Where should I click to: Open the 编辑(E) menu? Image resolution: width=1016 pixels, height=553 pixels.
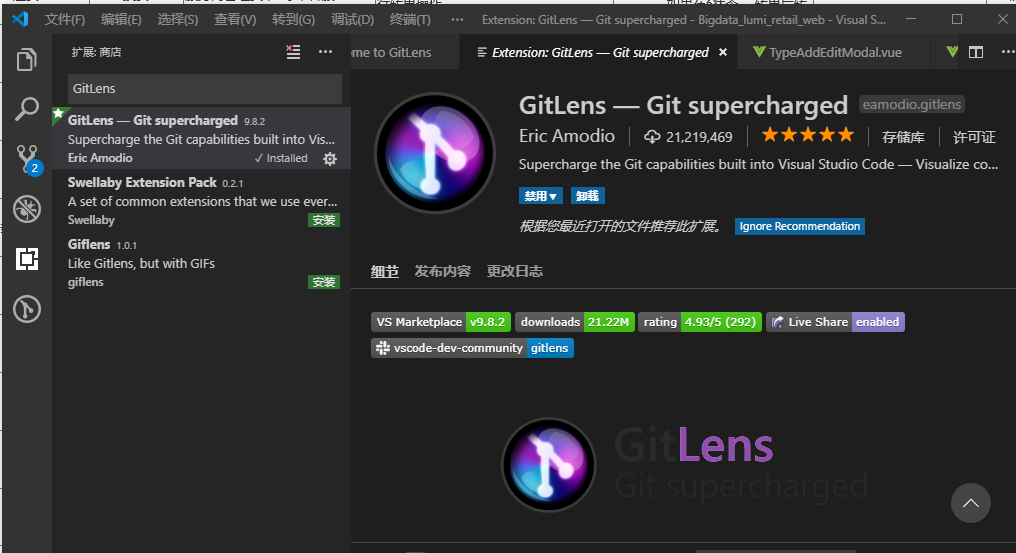pyautogui.click(x=121, y=19)
